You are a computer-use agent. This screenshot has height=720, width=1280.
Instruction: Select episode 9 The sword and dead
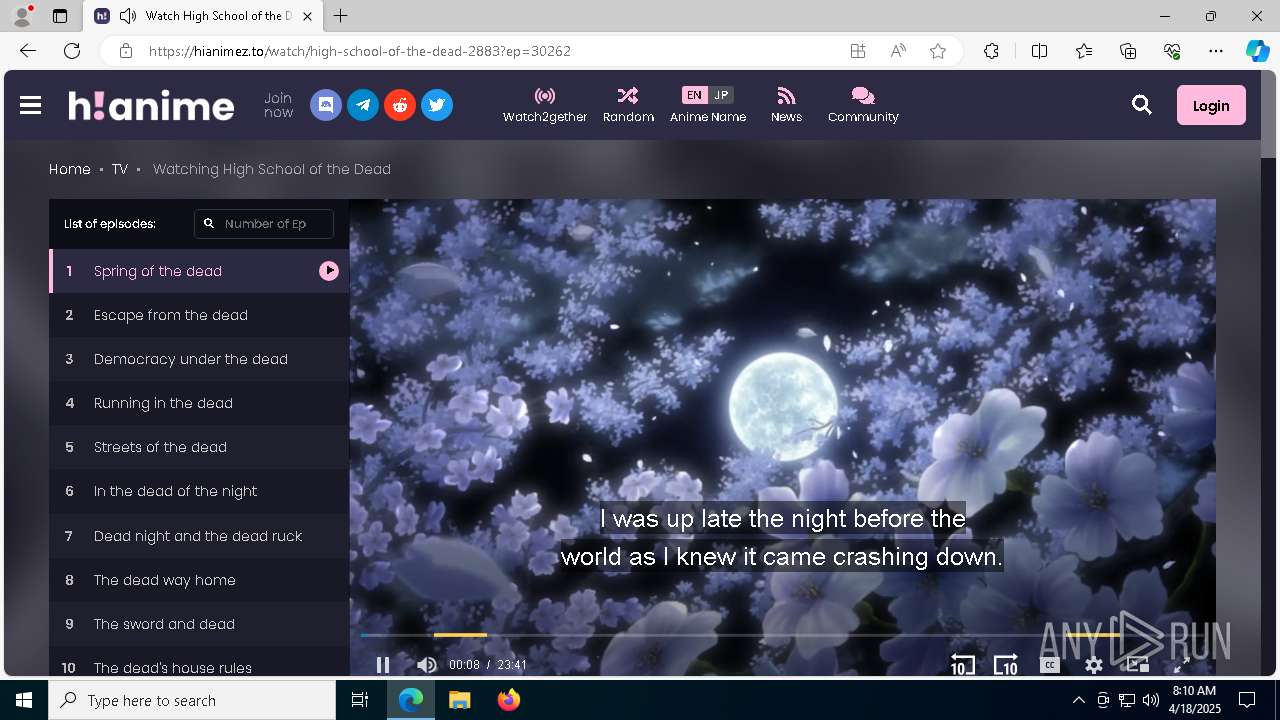pyautogui.click(x=199, y=624)
